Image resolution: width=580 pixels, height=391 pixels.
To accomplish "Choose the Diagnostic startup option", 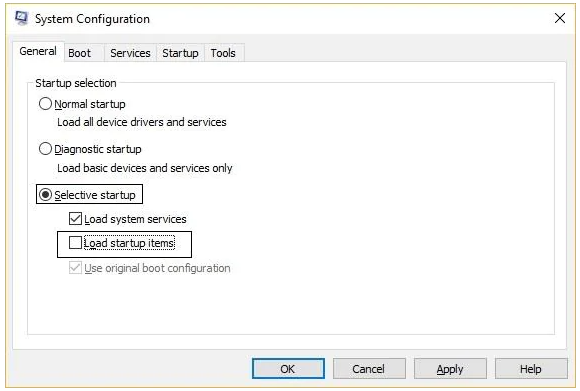I will (x=45, y=149).
